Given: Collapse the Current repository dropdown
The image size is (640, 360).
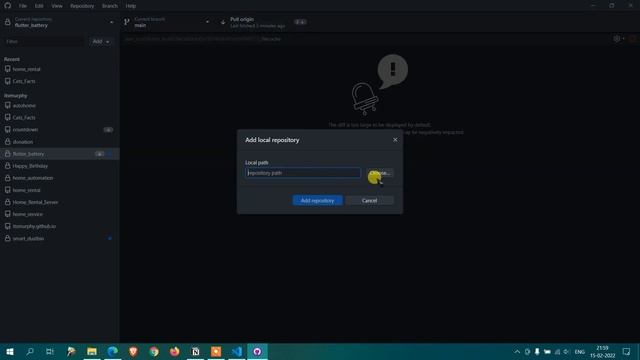Looking at the screenshot, I should [x=60, y=22].
